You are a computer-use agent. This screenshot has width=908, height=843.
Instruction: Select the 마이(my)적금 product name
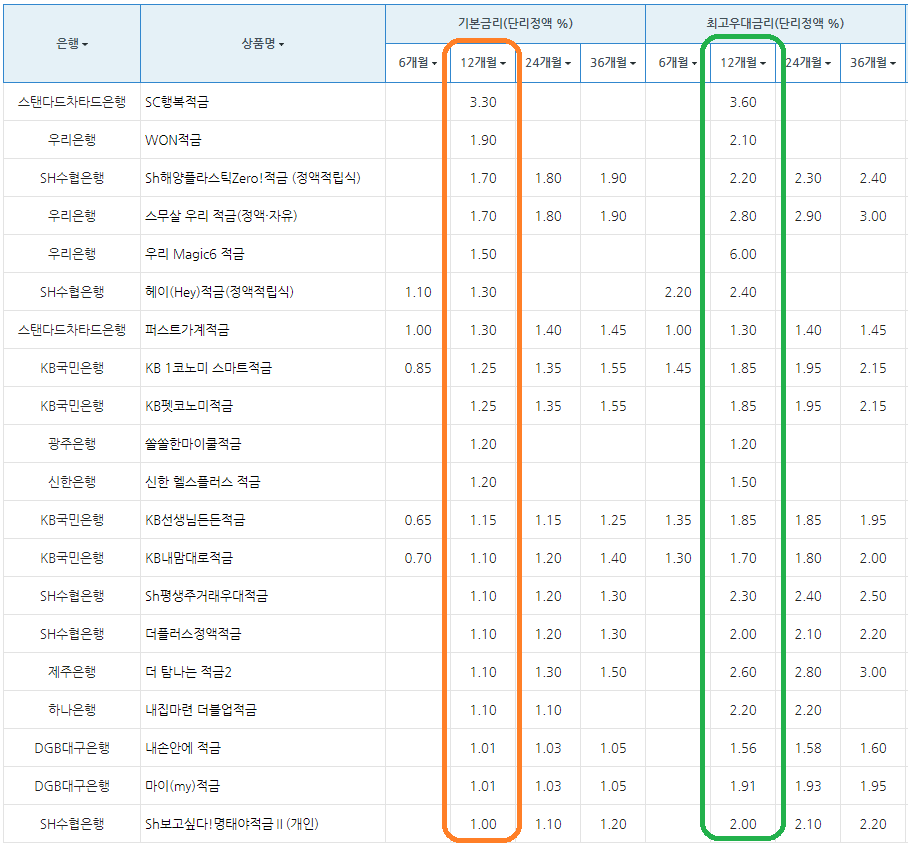182,786
